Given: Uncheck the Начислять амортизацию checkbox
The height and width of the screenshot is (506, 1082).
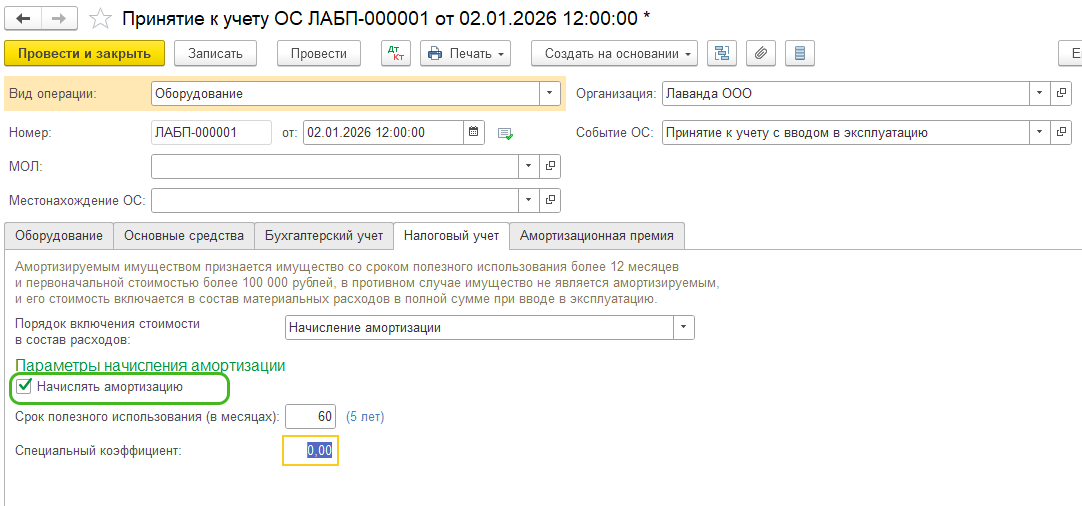Looking at the screenshot, I should (25, 386).
